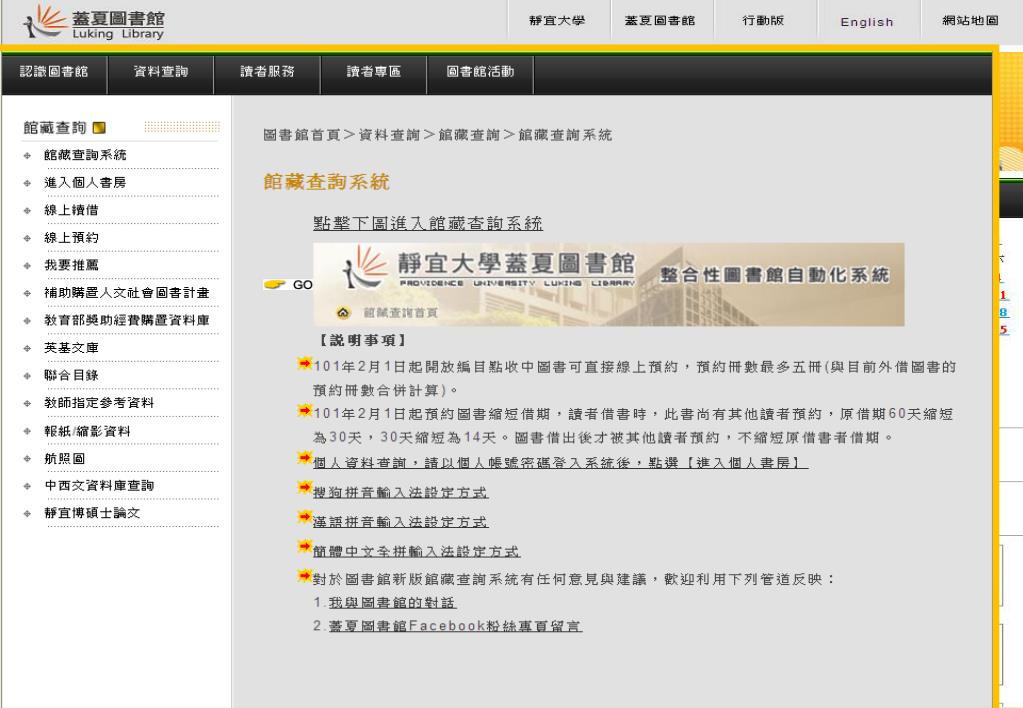Screen dimensions: 1023x708
Task: Open the 讀者專區 menu
Action: (373, 72)
